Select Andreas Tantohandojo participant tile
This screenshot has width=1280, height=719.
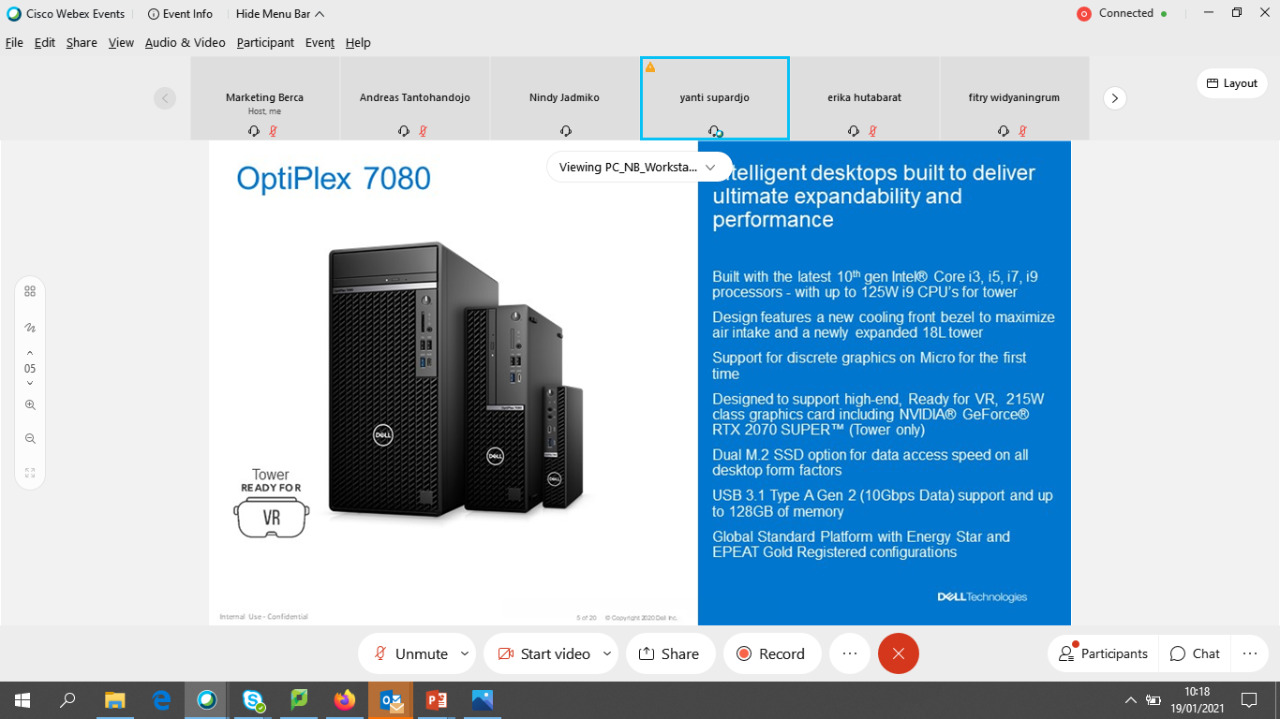(x=415, y=98)
